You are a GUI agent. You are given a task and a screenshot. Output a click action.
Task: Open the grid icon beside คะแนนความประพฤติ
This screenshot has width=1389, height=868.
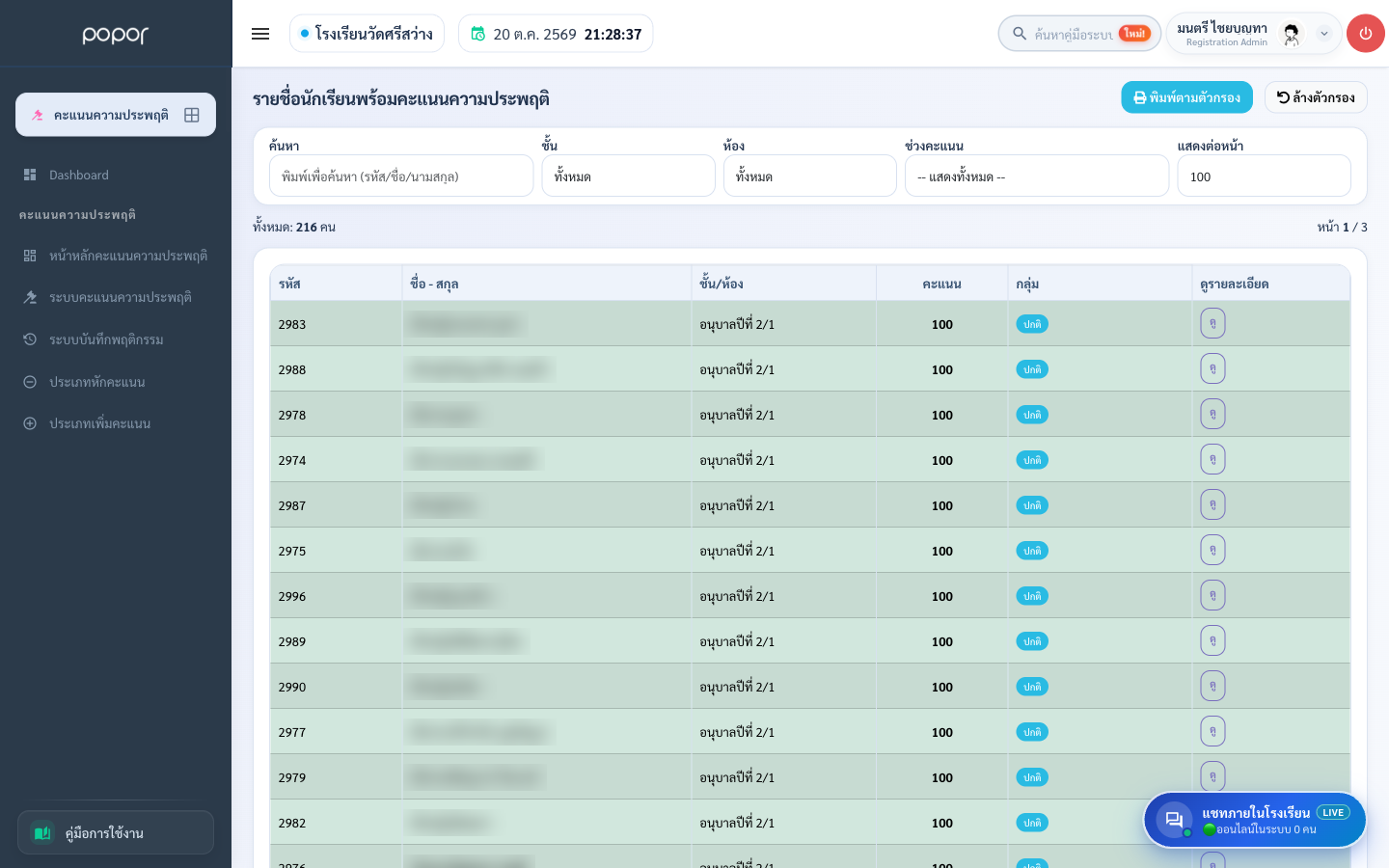pos(192,115)
